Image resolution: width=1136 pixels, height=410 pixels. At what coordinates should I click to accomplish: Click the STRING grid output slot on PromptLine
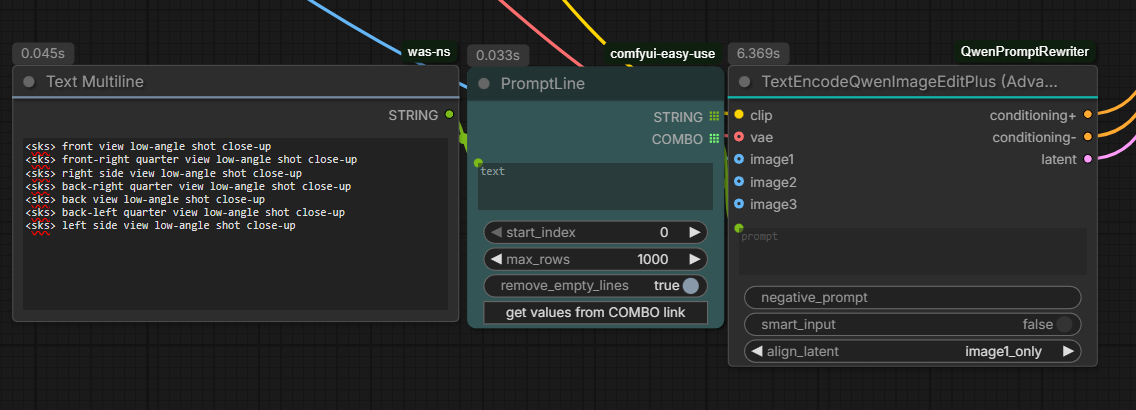pyautogui.click(x=714, y=117)
